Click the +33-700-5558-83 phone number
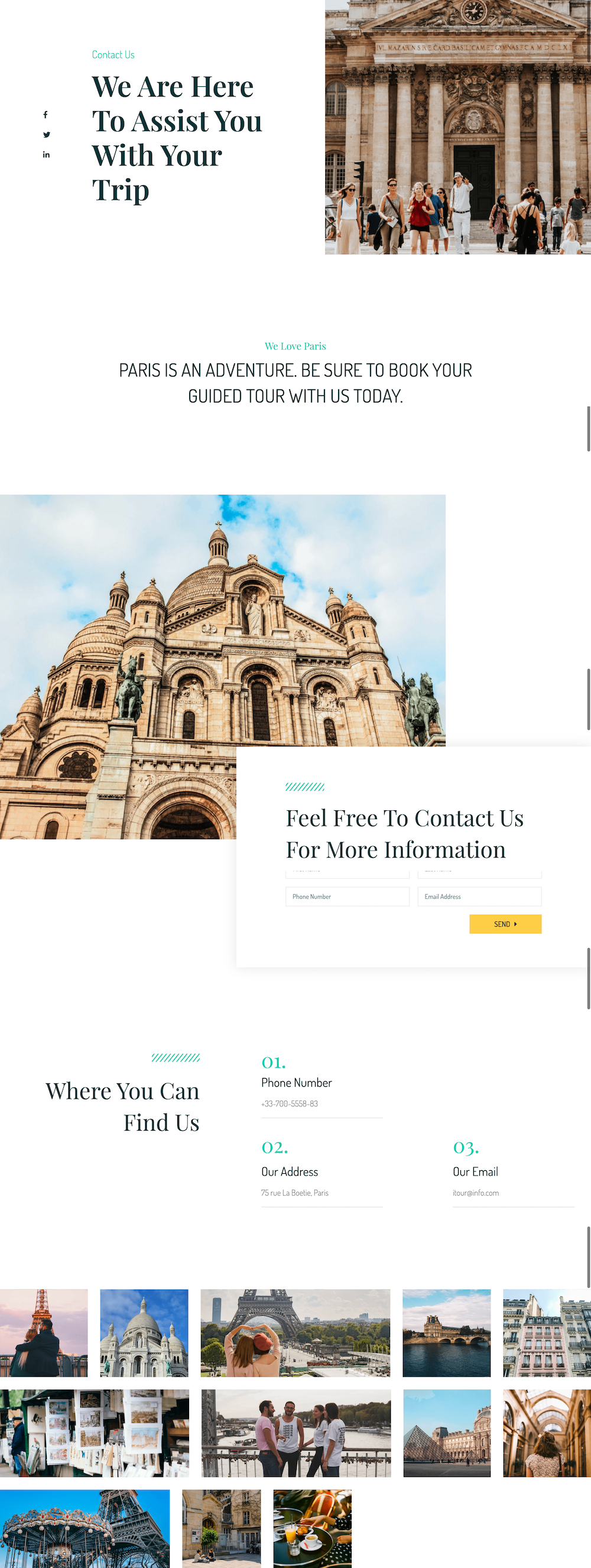Screen dimensions: 591x1568 point(290,1103)
